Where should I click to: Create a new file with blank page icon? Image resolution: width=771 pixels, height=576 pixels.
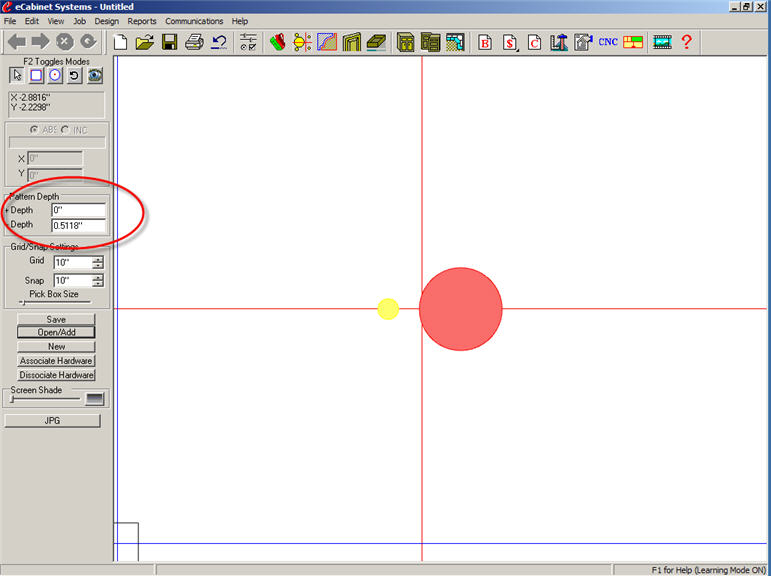pyautogui.click(x=120, y=42)
